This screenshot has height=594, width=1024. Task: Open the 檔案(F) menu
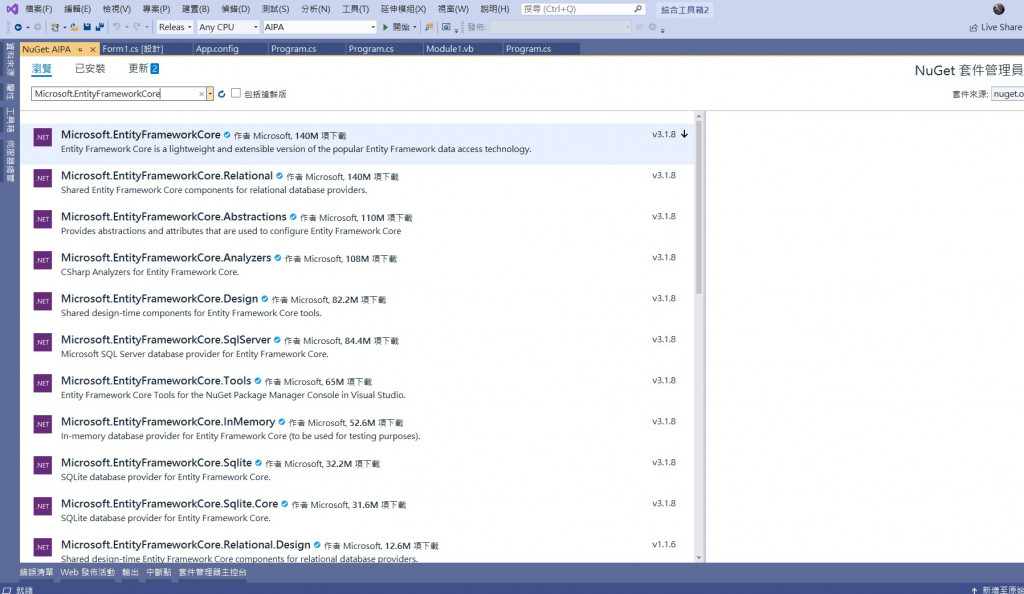(39, 9)
